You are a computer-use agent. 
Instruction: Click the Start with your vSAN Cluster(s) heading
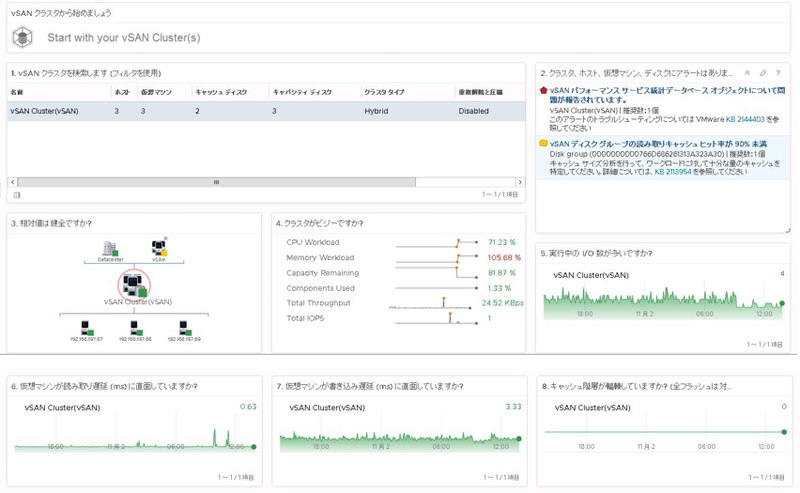(x=124, y=37)
